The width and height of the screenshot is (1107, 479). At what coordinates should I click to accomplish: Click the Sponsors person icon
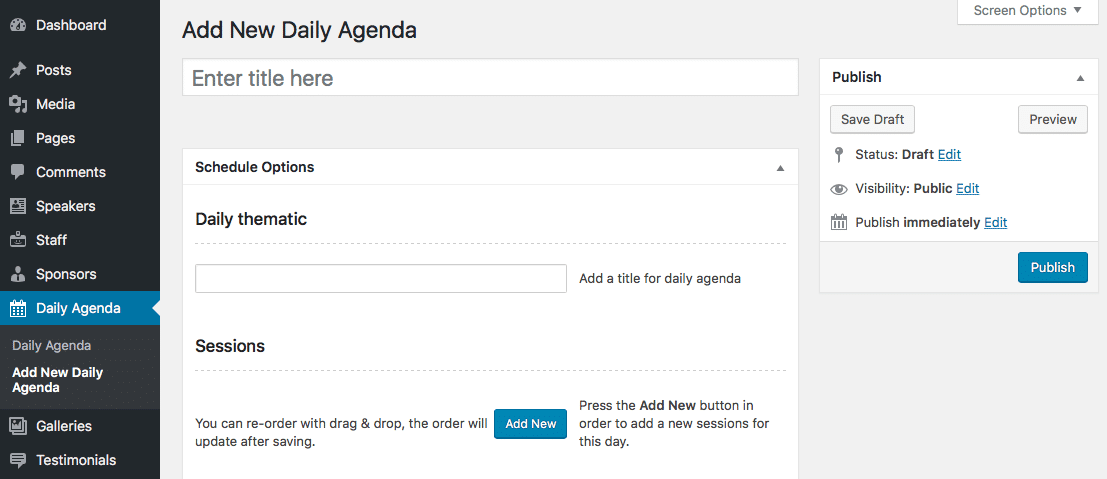pyautogui.click(x=18, y=274)
